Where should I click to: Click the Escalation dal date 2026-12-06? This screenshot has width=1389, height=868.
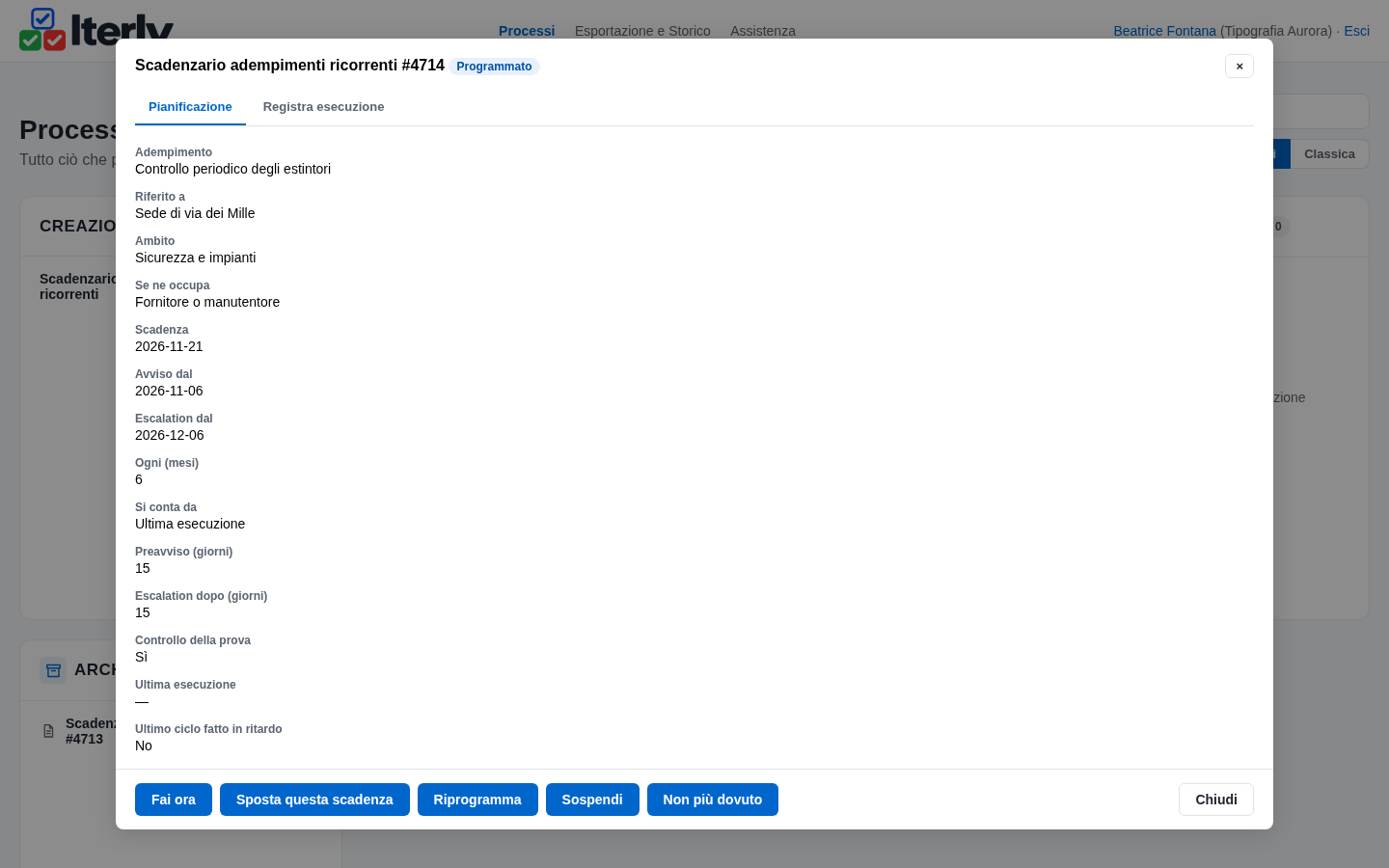pos(170,435)
